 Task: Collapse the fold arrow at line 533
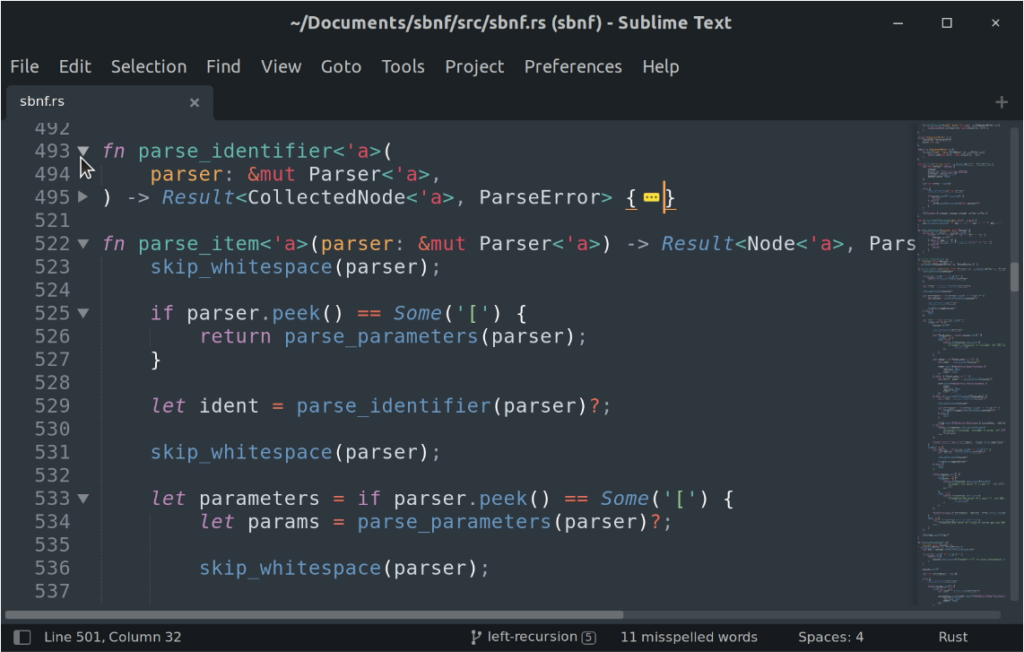83,498
